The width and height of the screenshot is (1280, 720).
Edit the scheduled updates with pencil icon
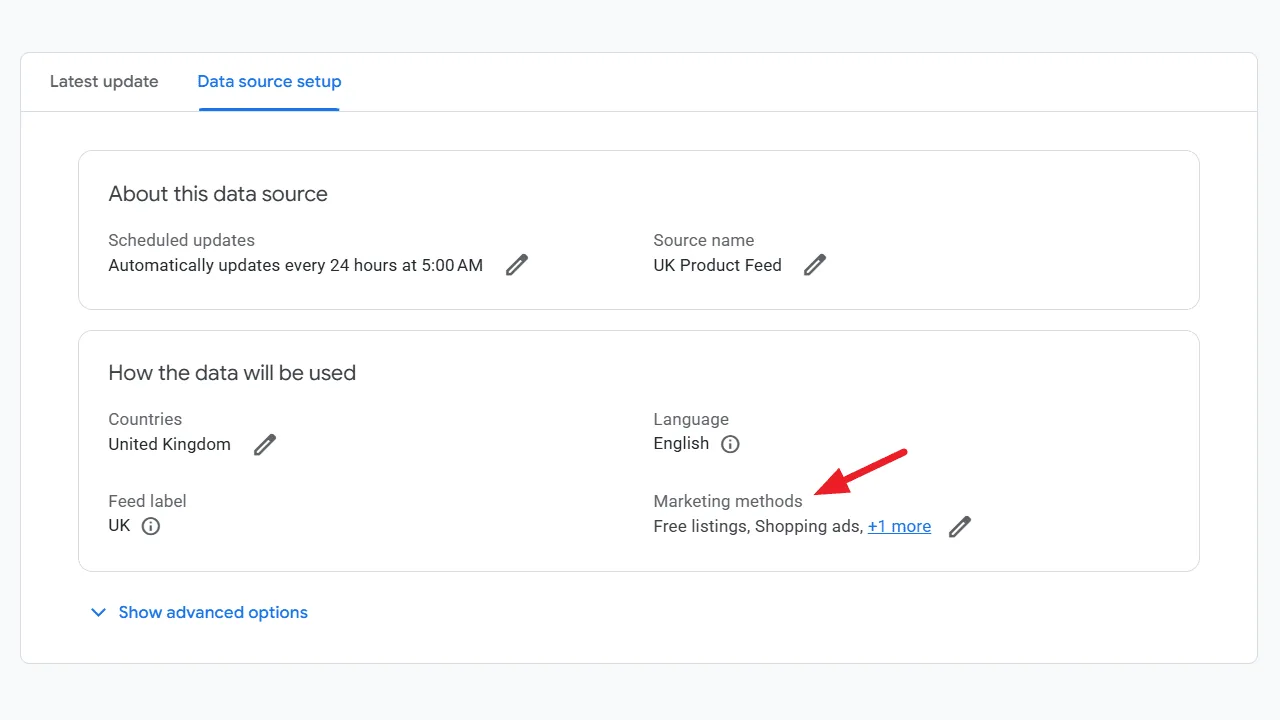[x=516, y=265]
